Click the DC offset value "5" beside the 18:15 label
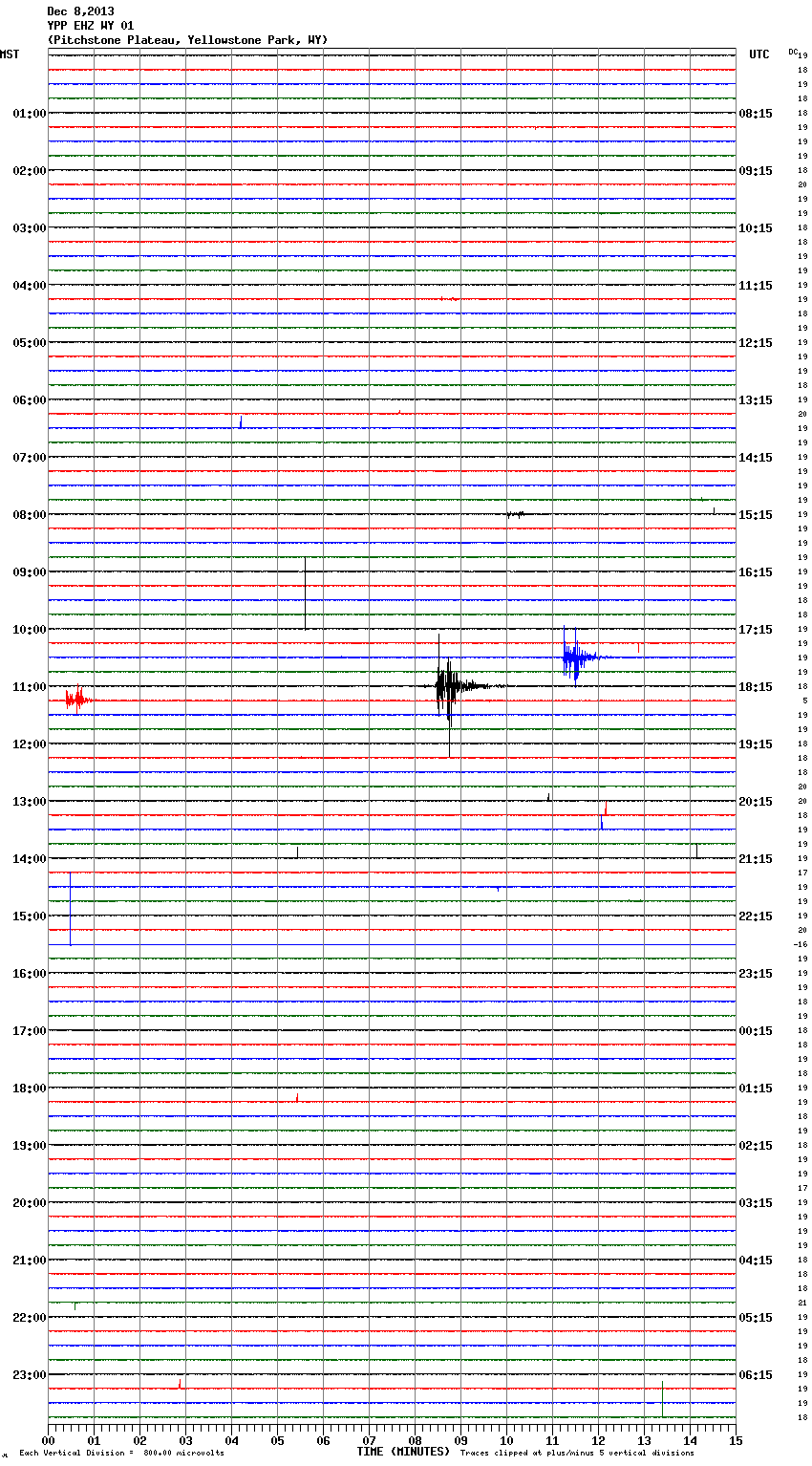The width and height of the screenshot is (812, 1466). 804,701
